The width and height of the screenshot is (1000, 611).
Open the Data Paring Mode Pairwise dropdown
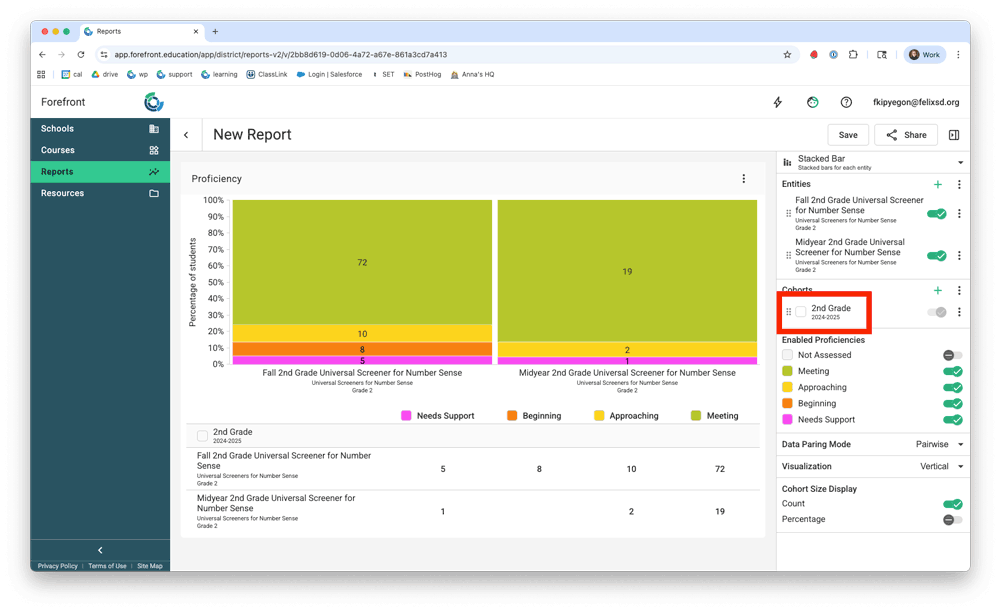click(x=939, y=444)
